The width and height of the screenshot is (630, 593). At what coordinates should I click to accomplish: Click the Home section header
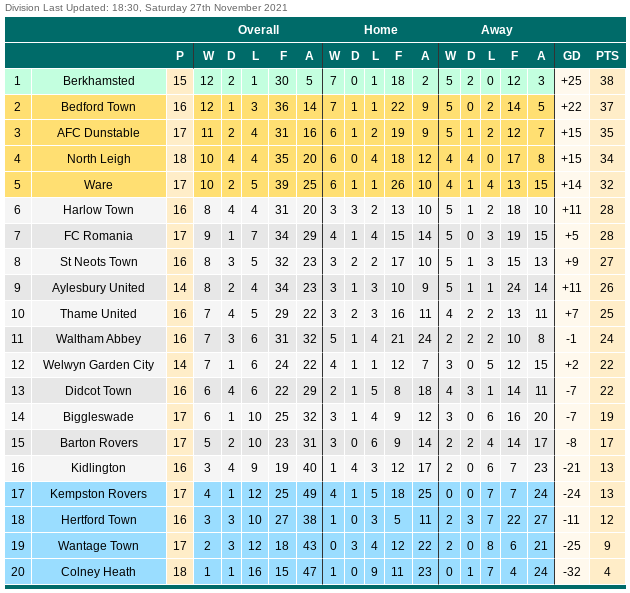[380, 30]
